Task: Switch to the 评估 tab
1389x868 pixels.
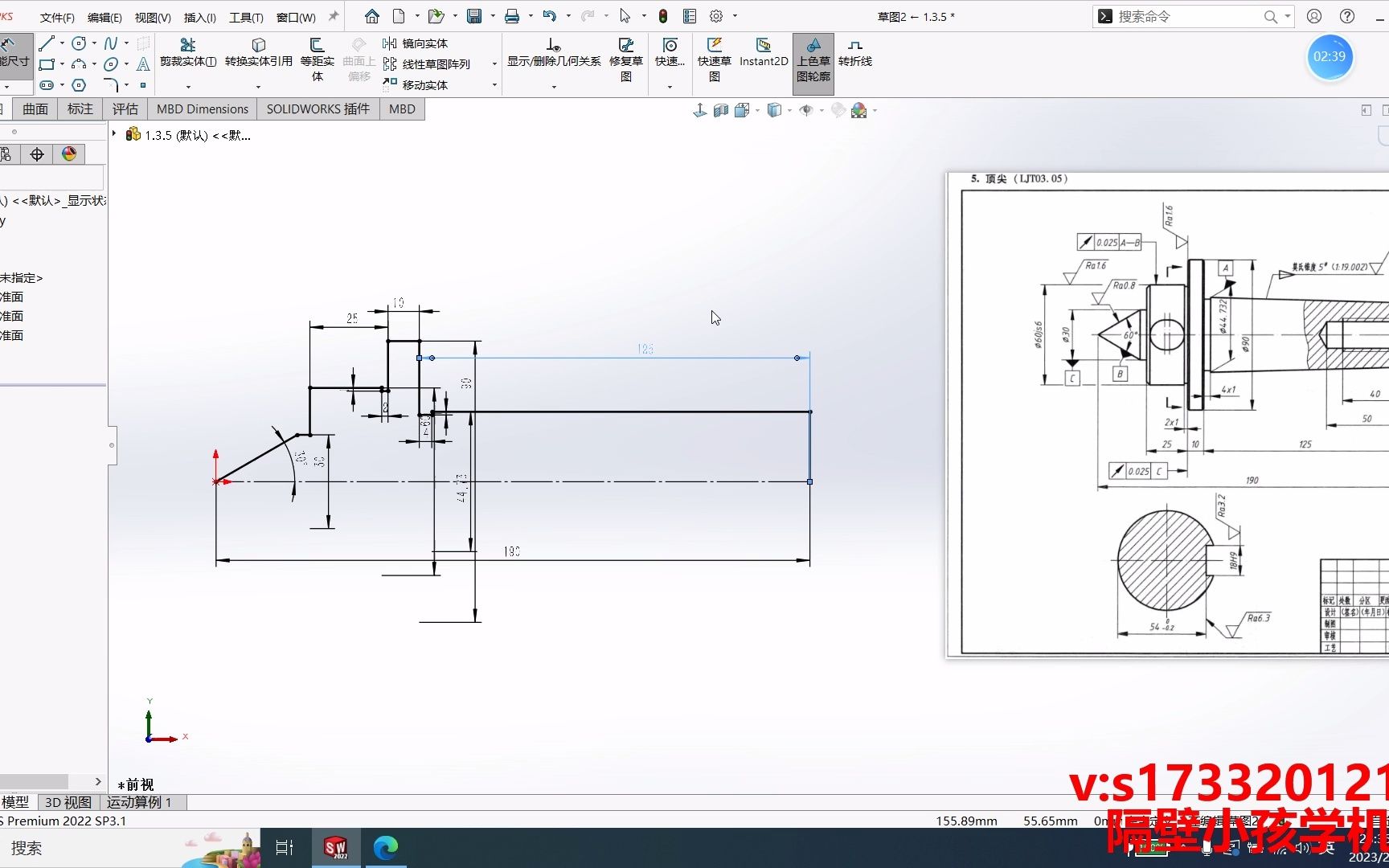Action: tap(125, 108)
